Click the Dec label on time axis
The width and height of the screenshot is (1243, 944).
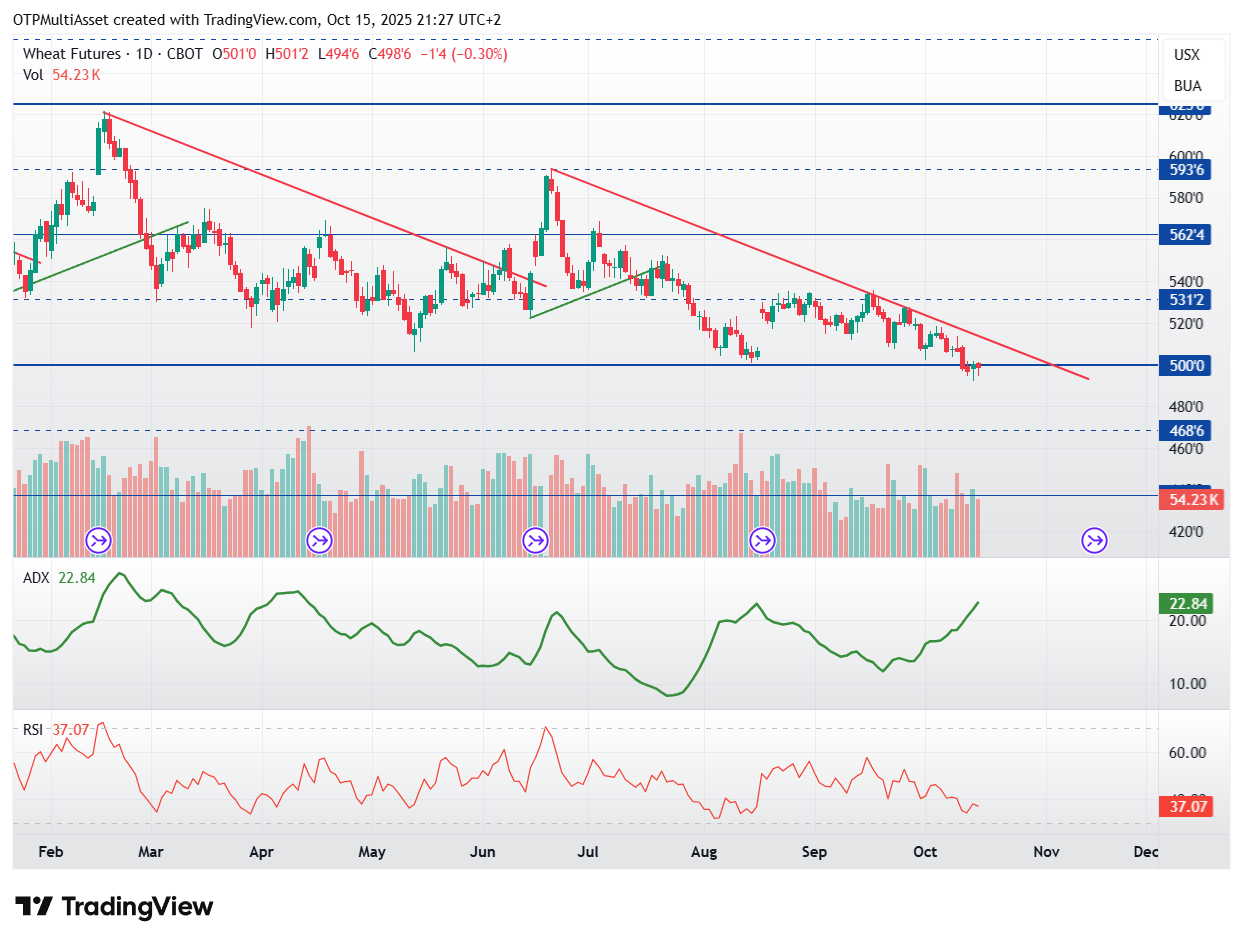pyautogui.click(x=1146, y=852)
